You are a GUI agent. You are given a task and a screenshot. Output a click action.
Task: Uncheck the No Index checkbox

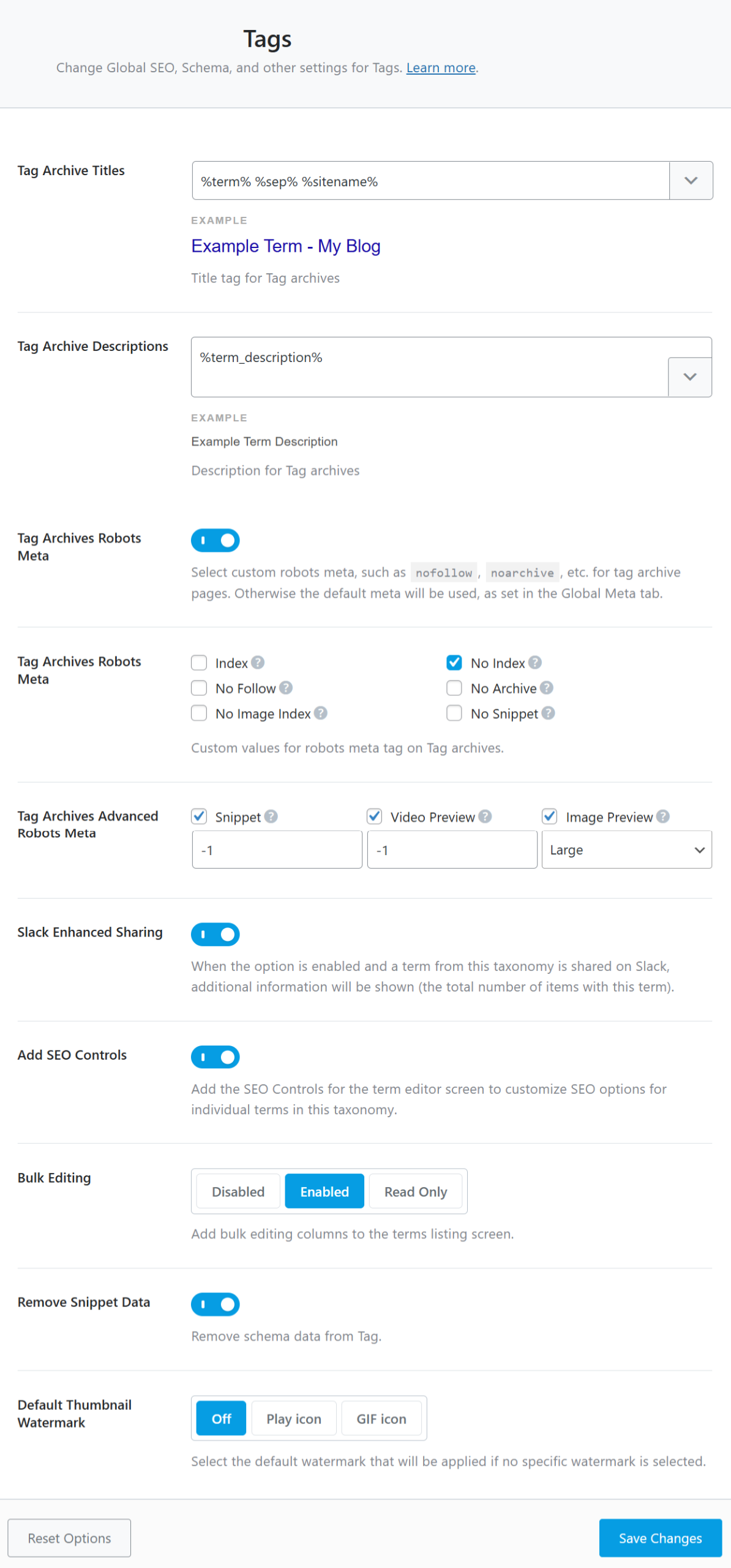[454, 663]
